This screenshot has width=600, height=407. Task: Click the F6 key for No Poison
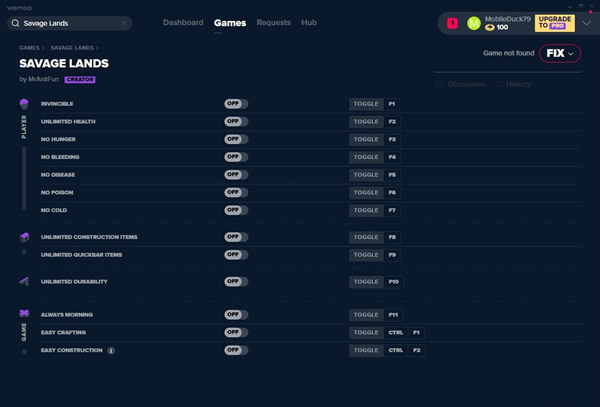tap(392, 192)
